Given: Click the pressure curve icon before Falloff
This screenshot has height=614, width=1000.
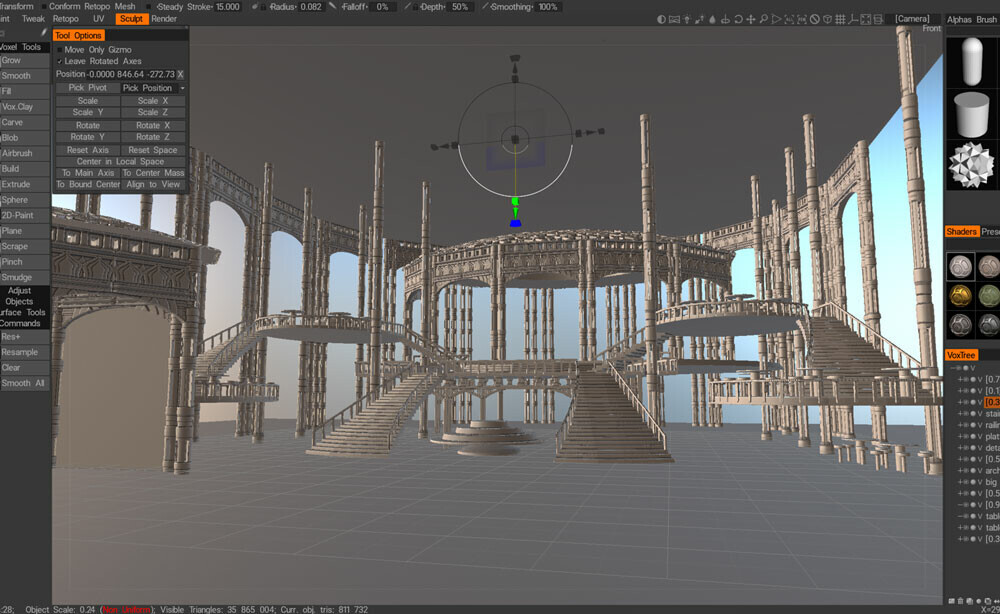Looking at the screenshot, I should (x=333, y=6).
